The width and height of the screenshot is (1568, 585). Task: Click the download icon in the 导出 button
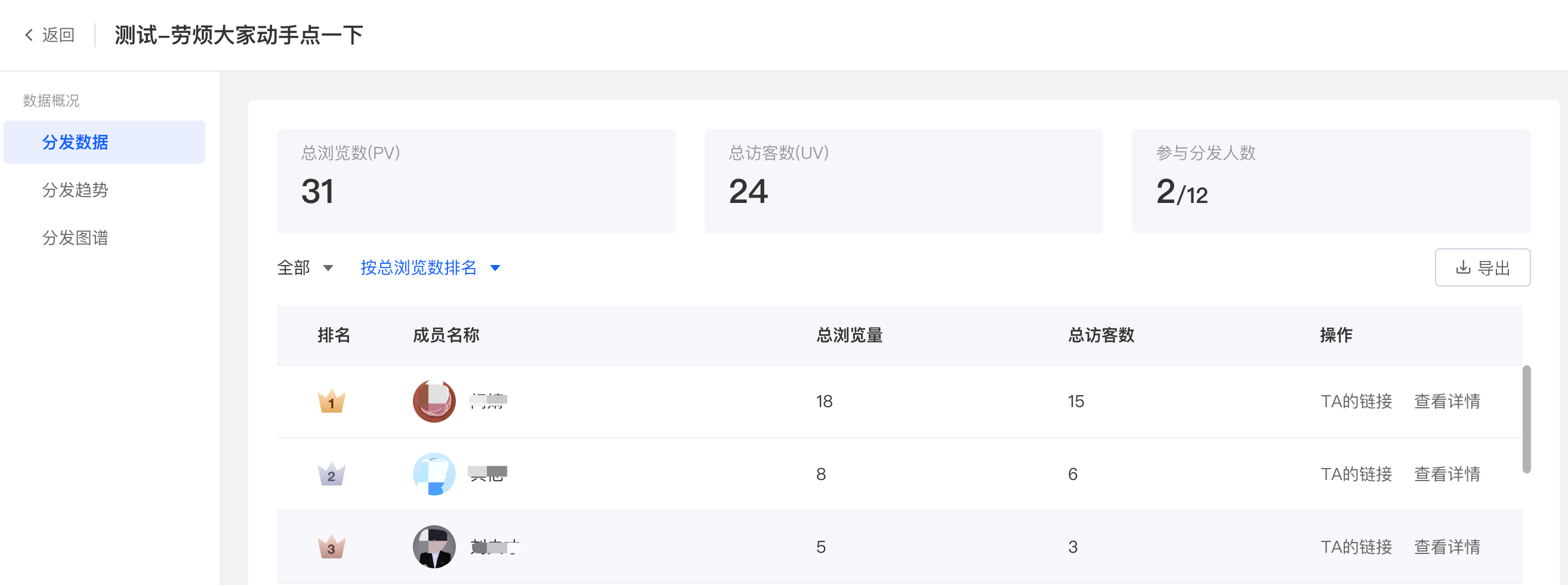pos(1463,267)
